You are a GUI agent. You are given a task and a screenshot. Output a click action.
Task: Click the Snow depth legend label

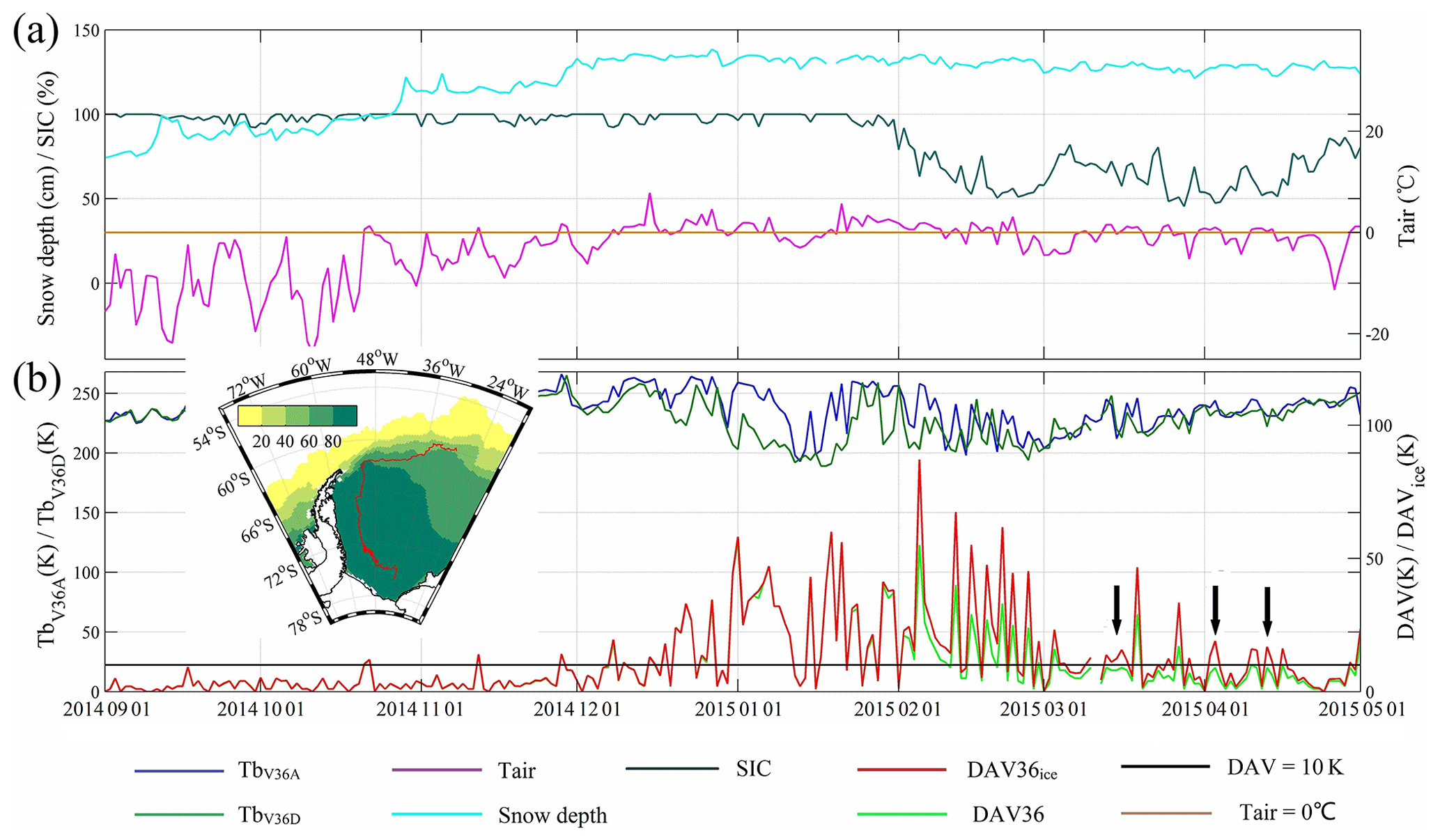click(x=552, y=815)
